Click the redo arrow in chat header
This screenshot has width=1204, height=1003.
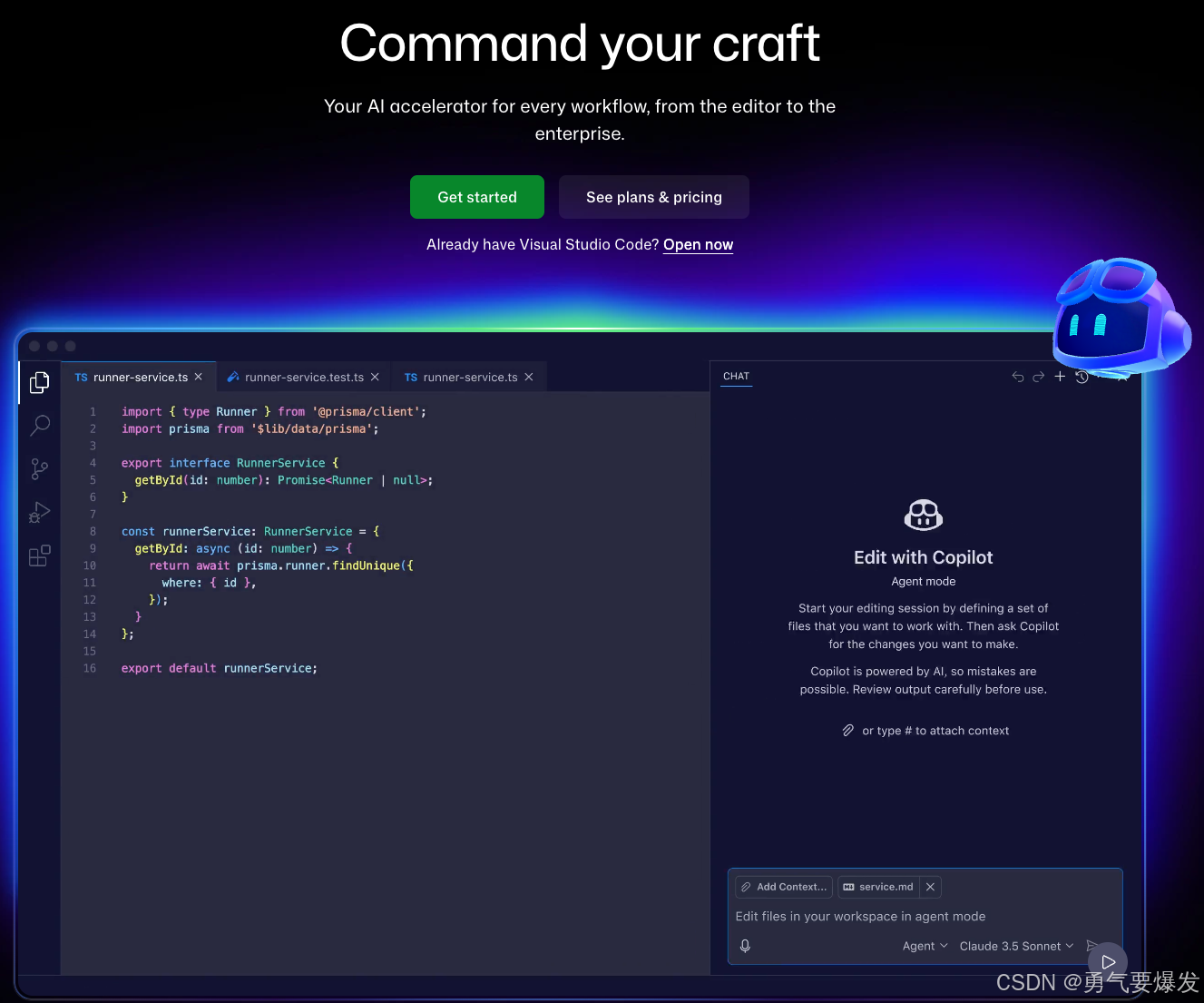click(1039, 377)
